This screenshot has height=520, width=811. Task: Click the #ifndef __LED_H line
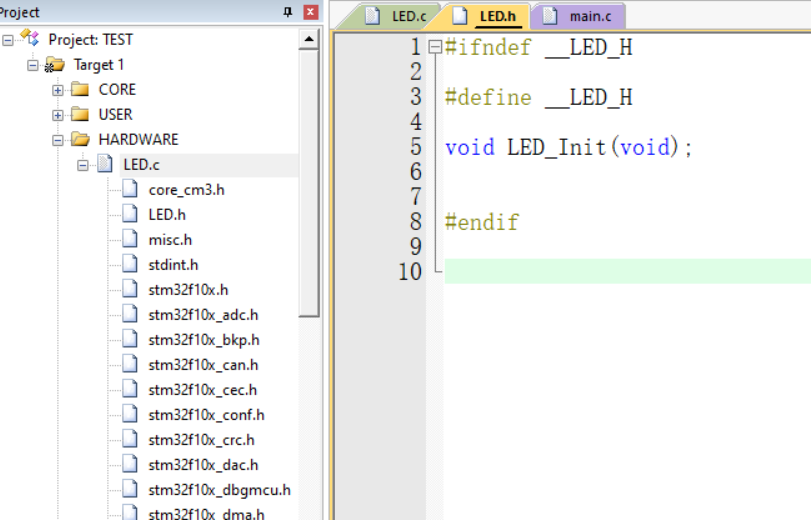(x=538, y=48)
